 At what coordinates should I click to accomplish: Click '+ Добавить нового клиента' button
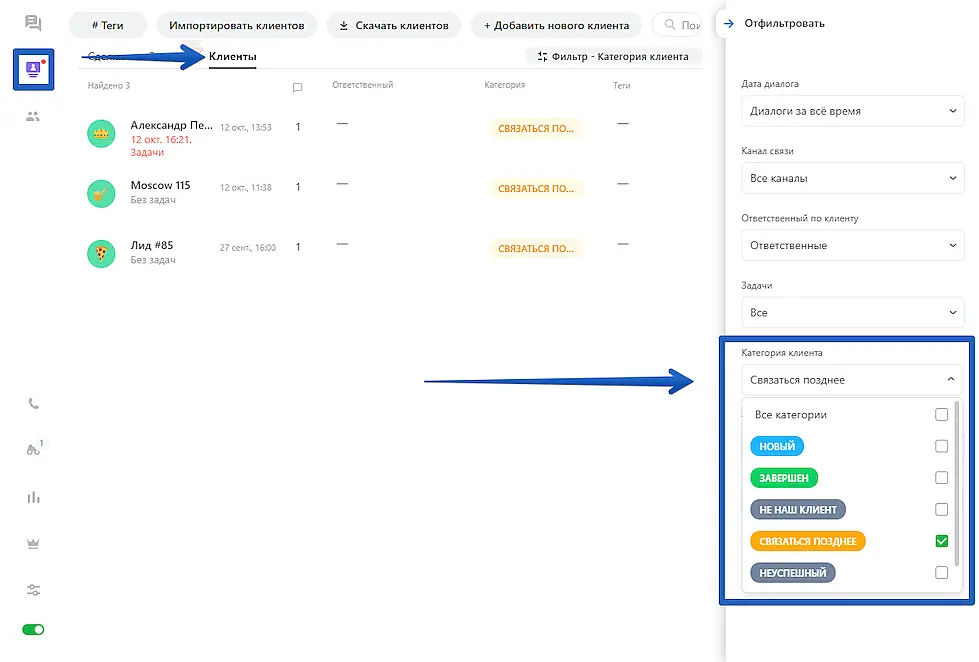(x=556, y=25)
